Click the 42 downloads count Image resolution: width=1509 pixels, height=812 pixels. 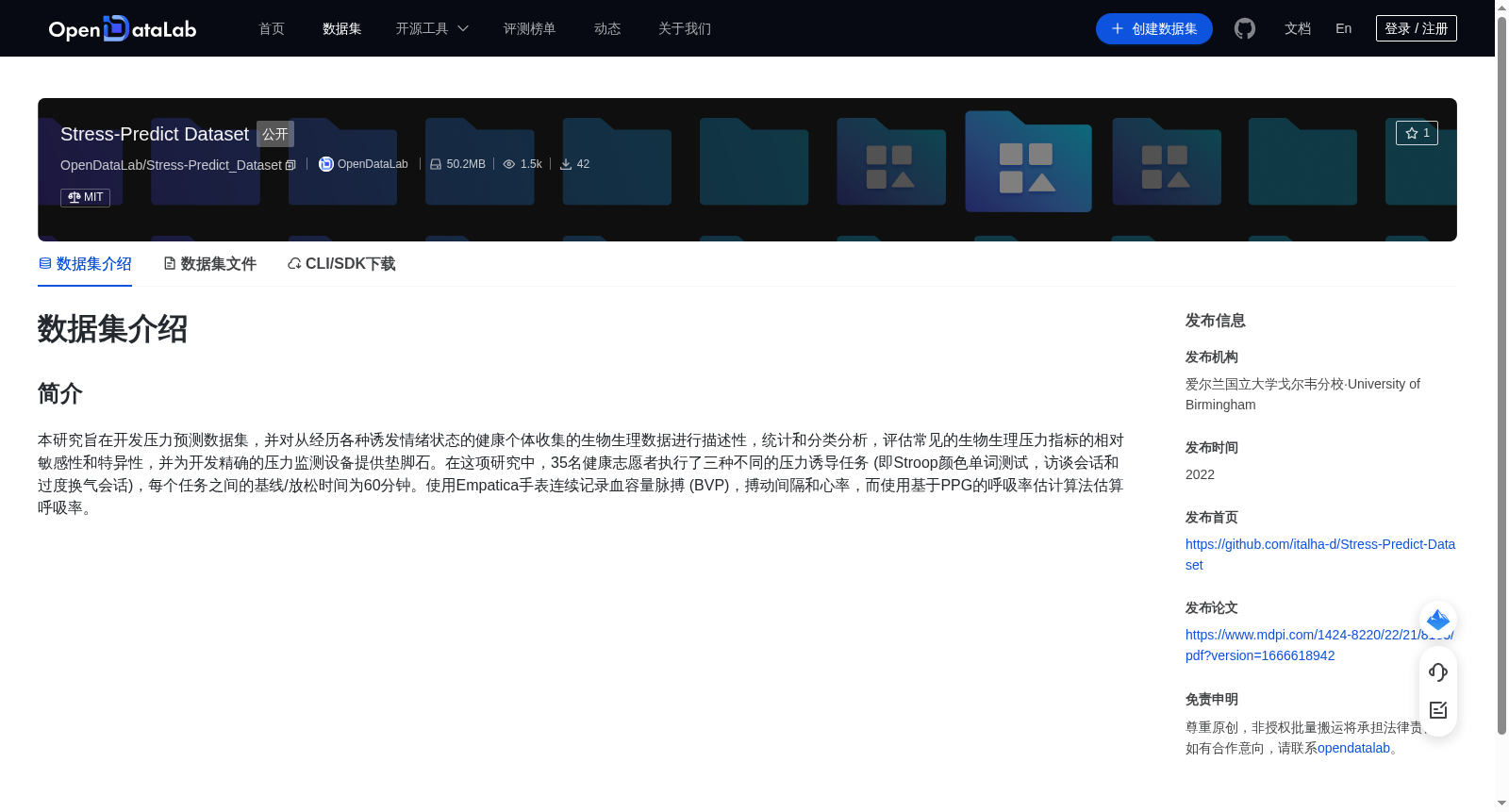(x=574, y=164)
